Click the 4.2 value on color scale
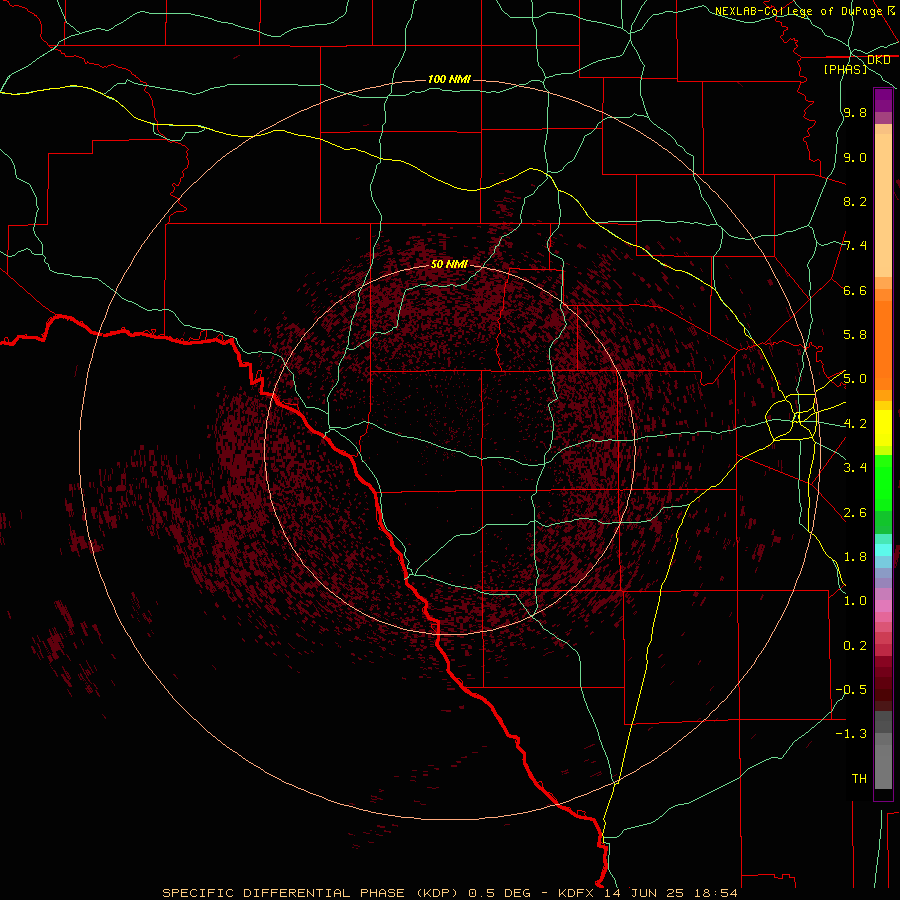Viewport: 900px width, 900px height. [855, 424]
